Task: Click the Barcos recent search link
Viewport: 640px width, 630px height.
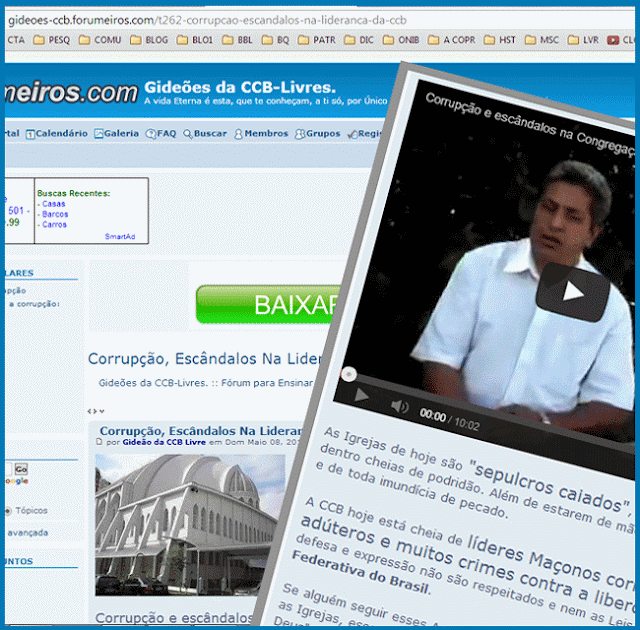Action: tap(55, 214)
